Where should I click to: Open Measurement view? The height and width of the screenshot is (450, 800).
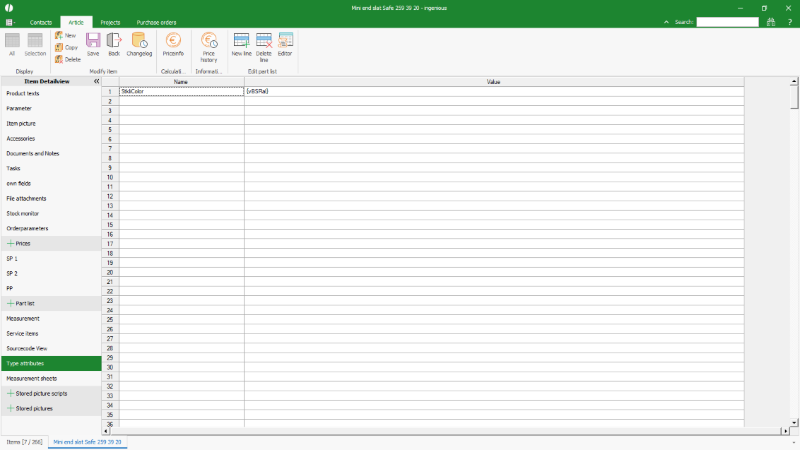(x=51, y=318)
